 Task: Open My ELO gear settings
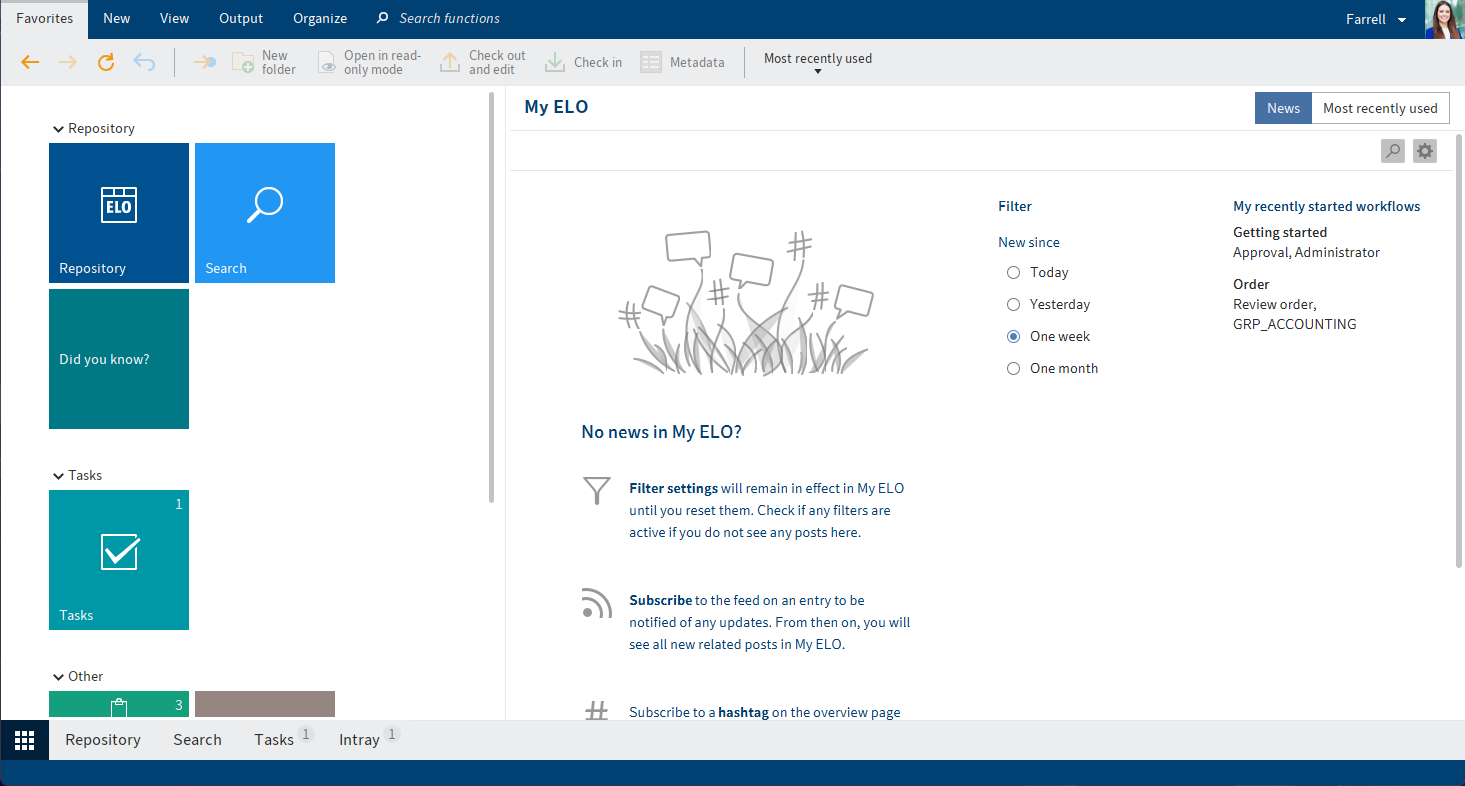tap(1424, 151)
